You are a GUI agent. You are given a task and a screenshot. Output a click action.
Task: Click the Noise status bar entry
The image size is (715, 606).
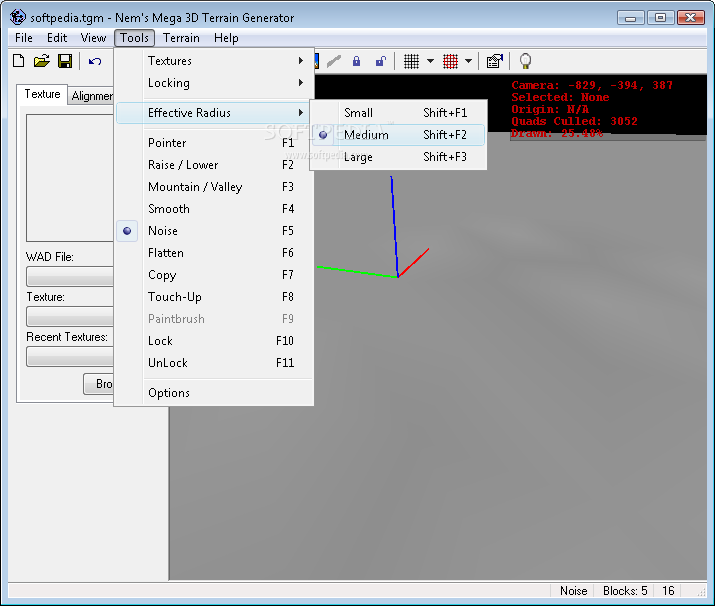pos(573,591)
